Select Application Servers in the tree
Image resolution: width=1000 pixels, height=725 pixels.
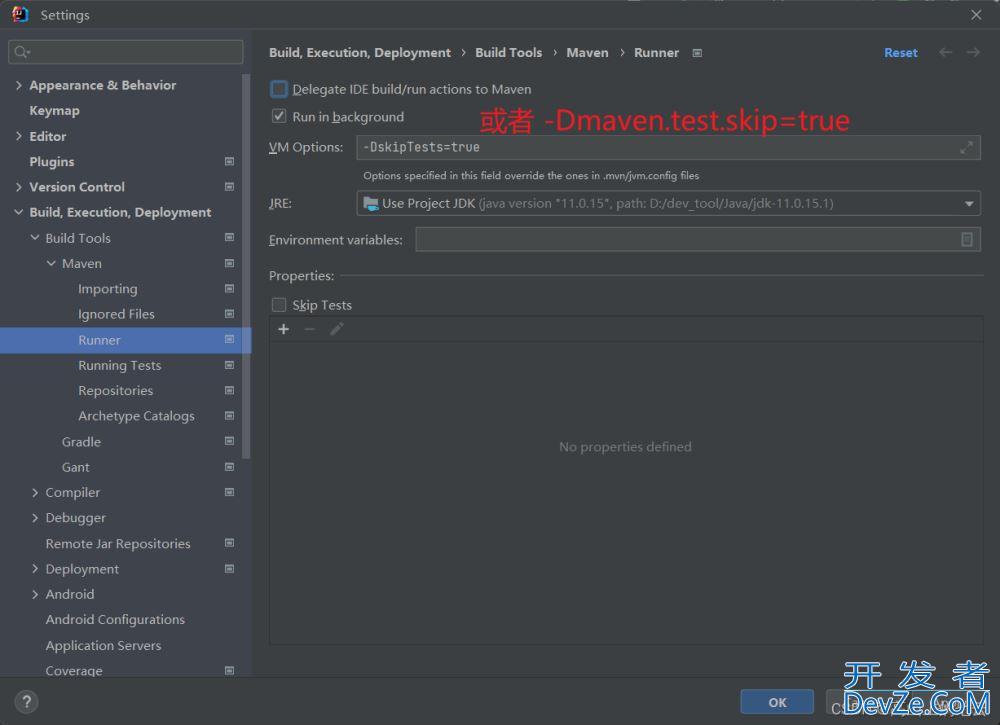point(103,645)
